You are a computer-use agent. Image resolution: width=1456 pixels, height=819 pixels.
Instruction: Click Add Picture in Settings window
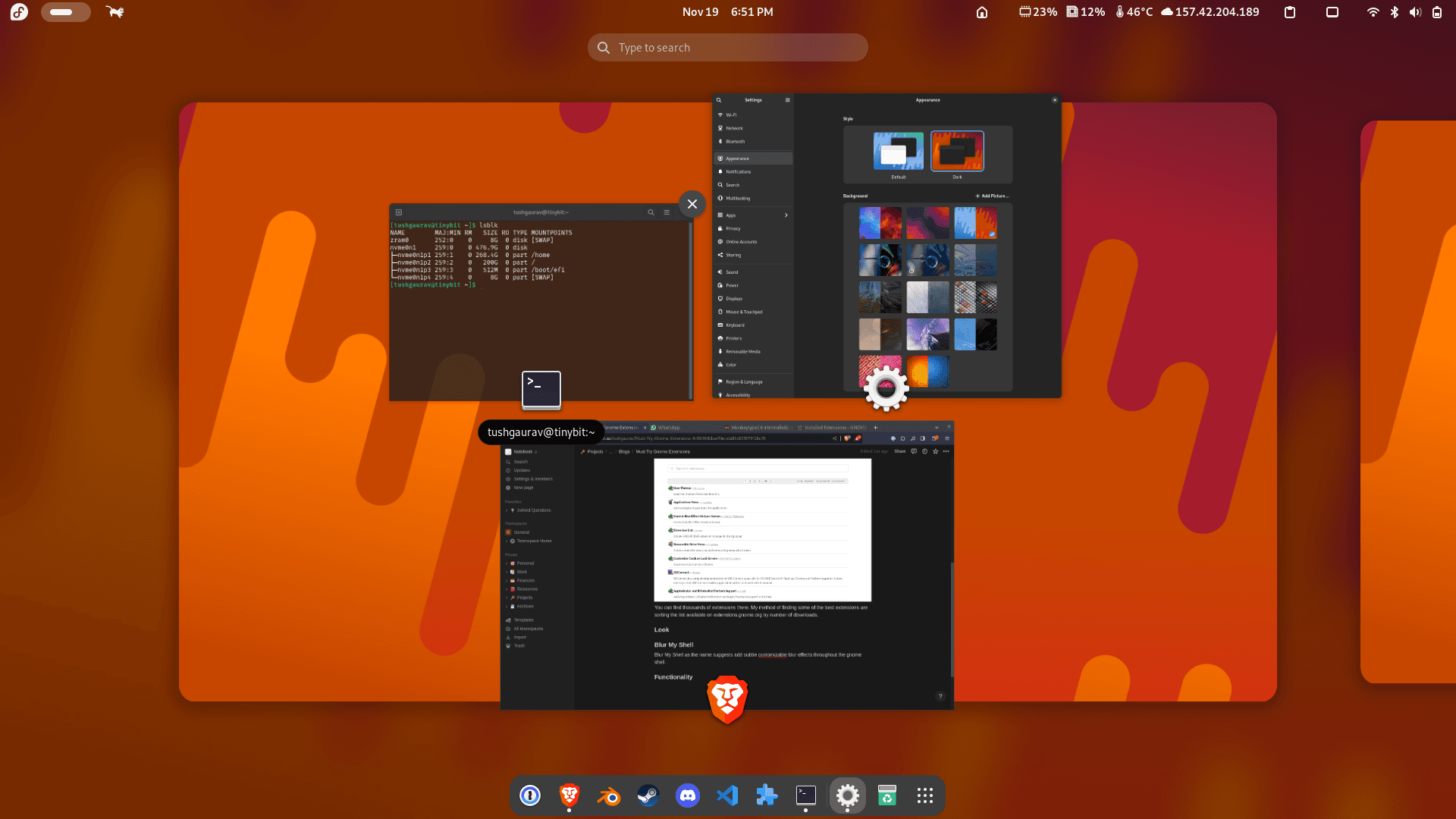[992, 196]
